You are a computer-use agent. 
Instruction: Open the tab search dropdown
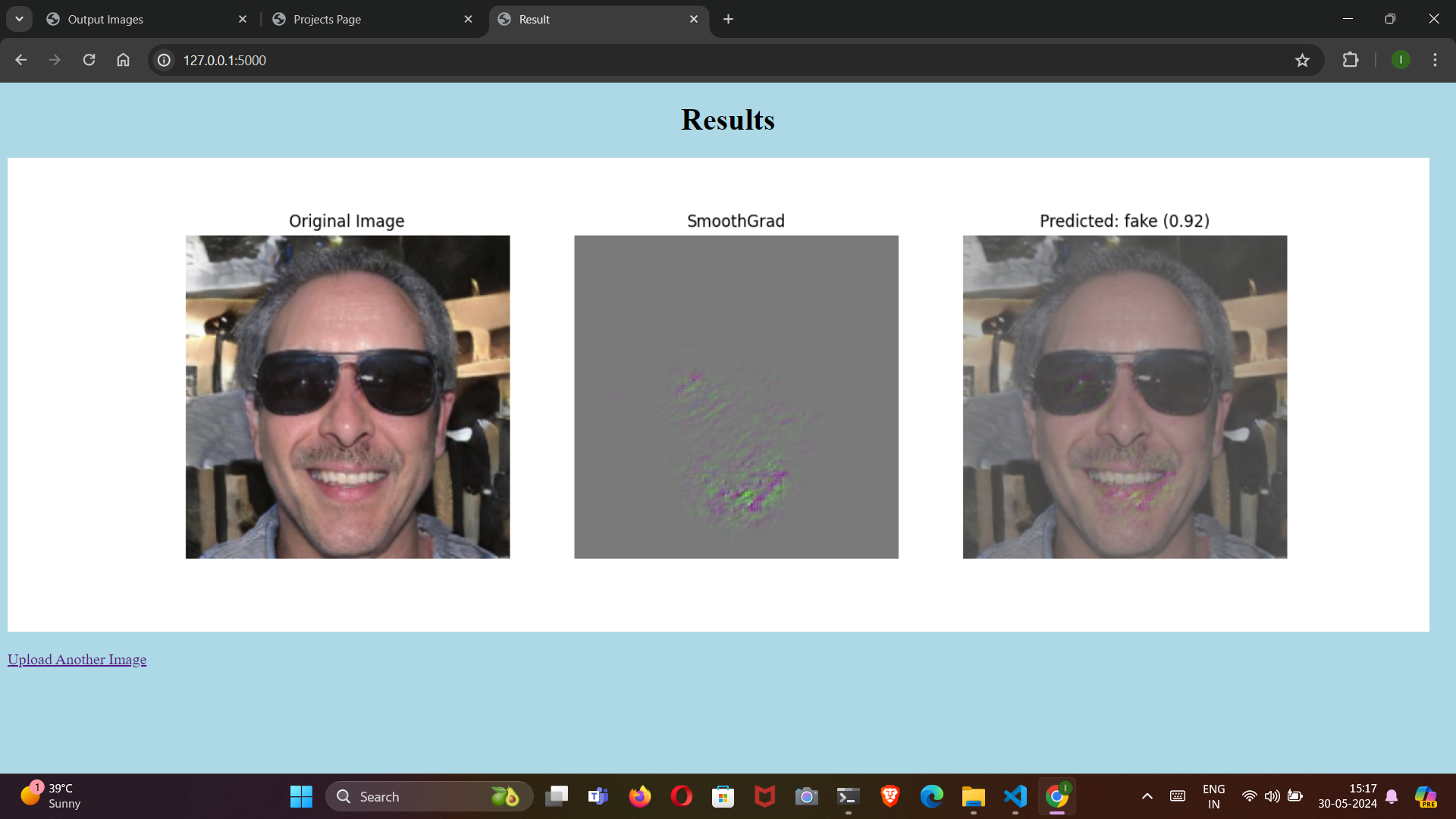19,19
